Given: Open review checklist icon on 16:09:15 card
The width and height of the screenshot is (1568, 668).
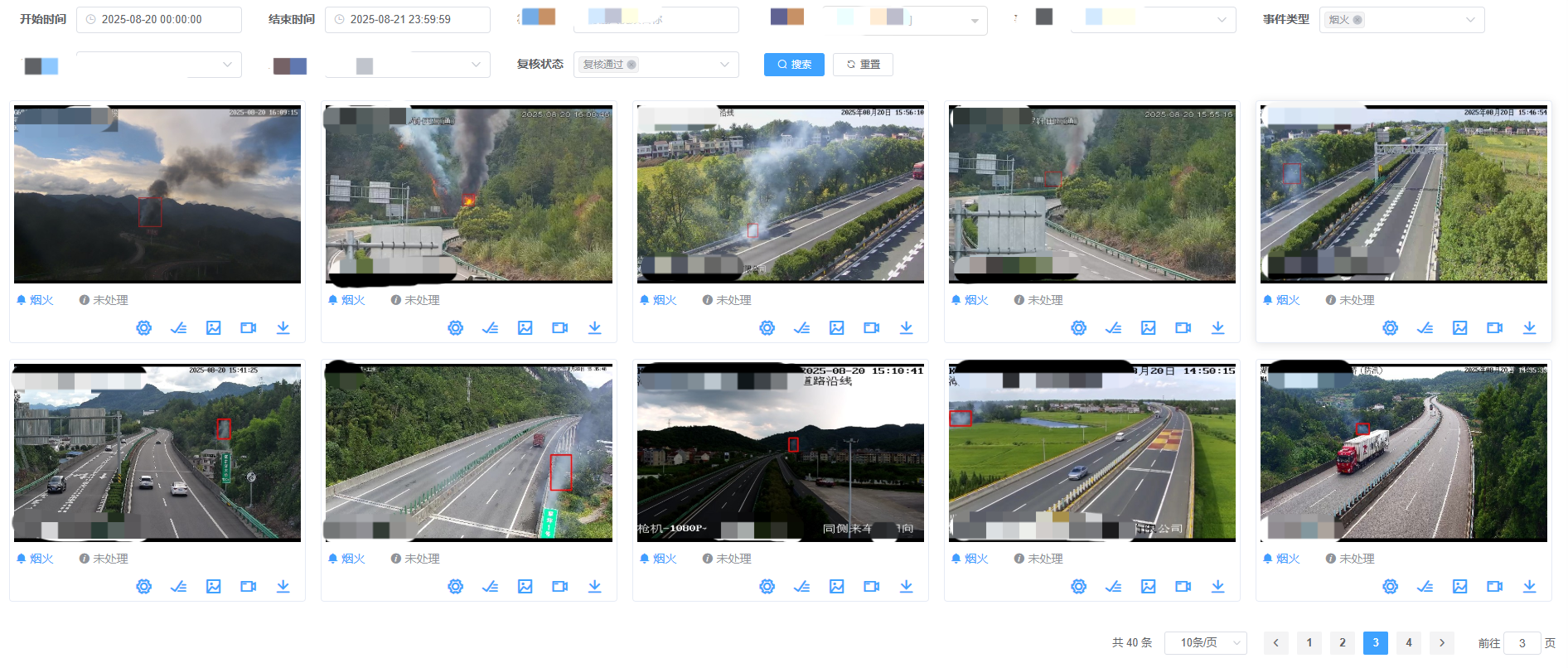Looking at the screenshot, I should 179,328.
